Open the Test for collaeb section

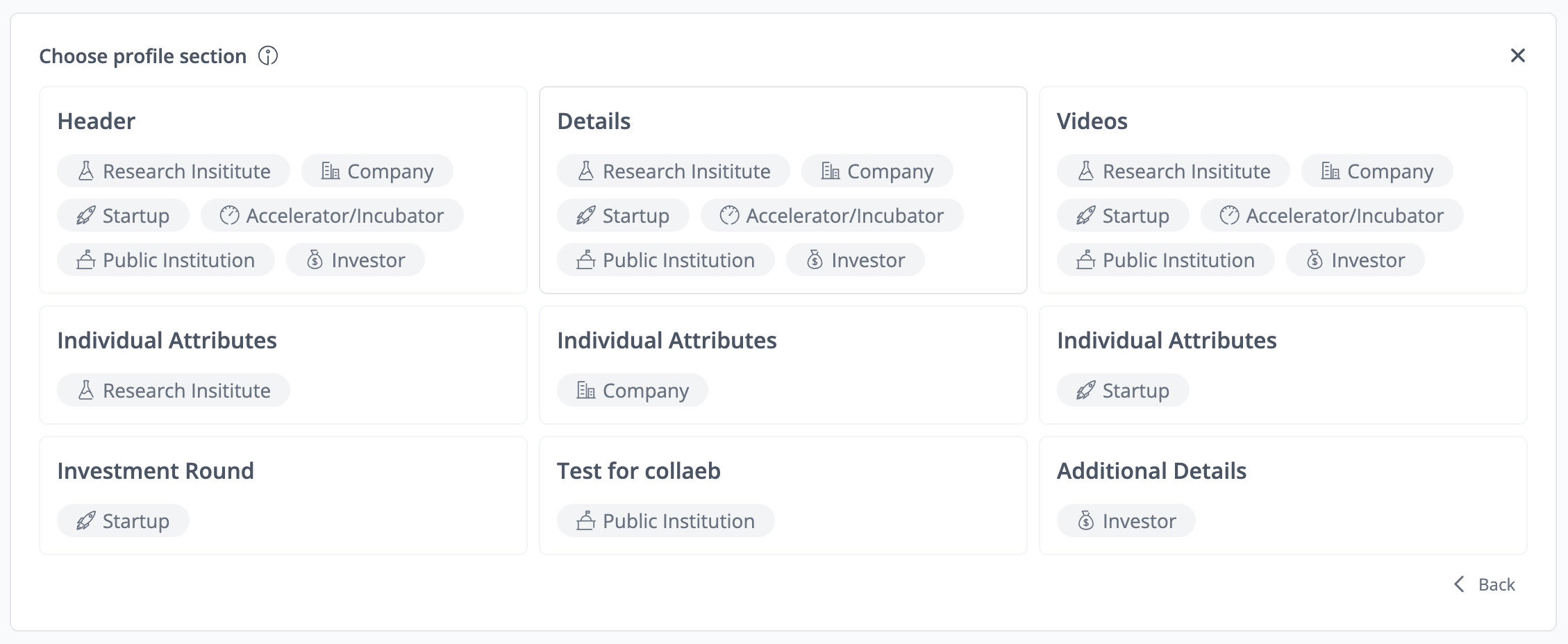coord(783,495)
